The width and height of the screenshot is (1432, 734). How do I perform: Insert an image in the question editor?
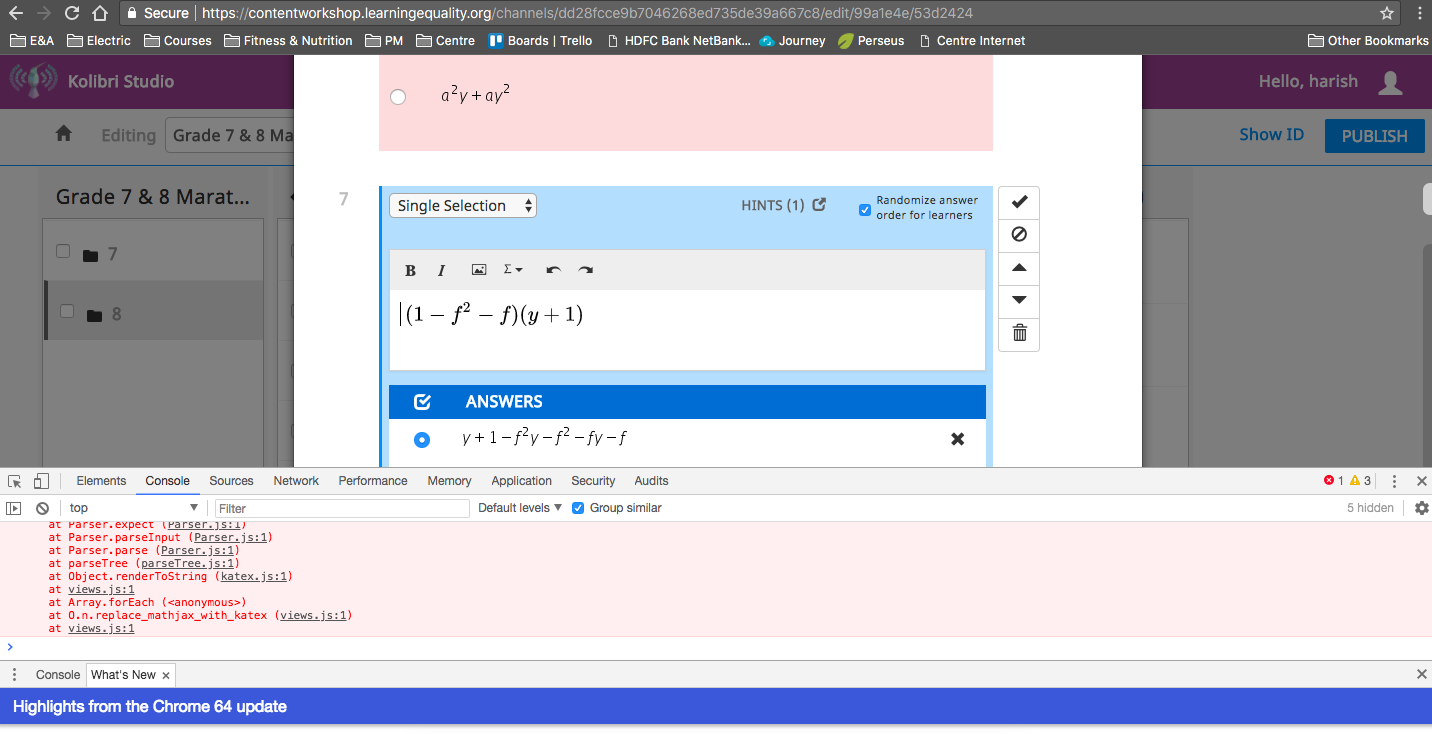479,270
